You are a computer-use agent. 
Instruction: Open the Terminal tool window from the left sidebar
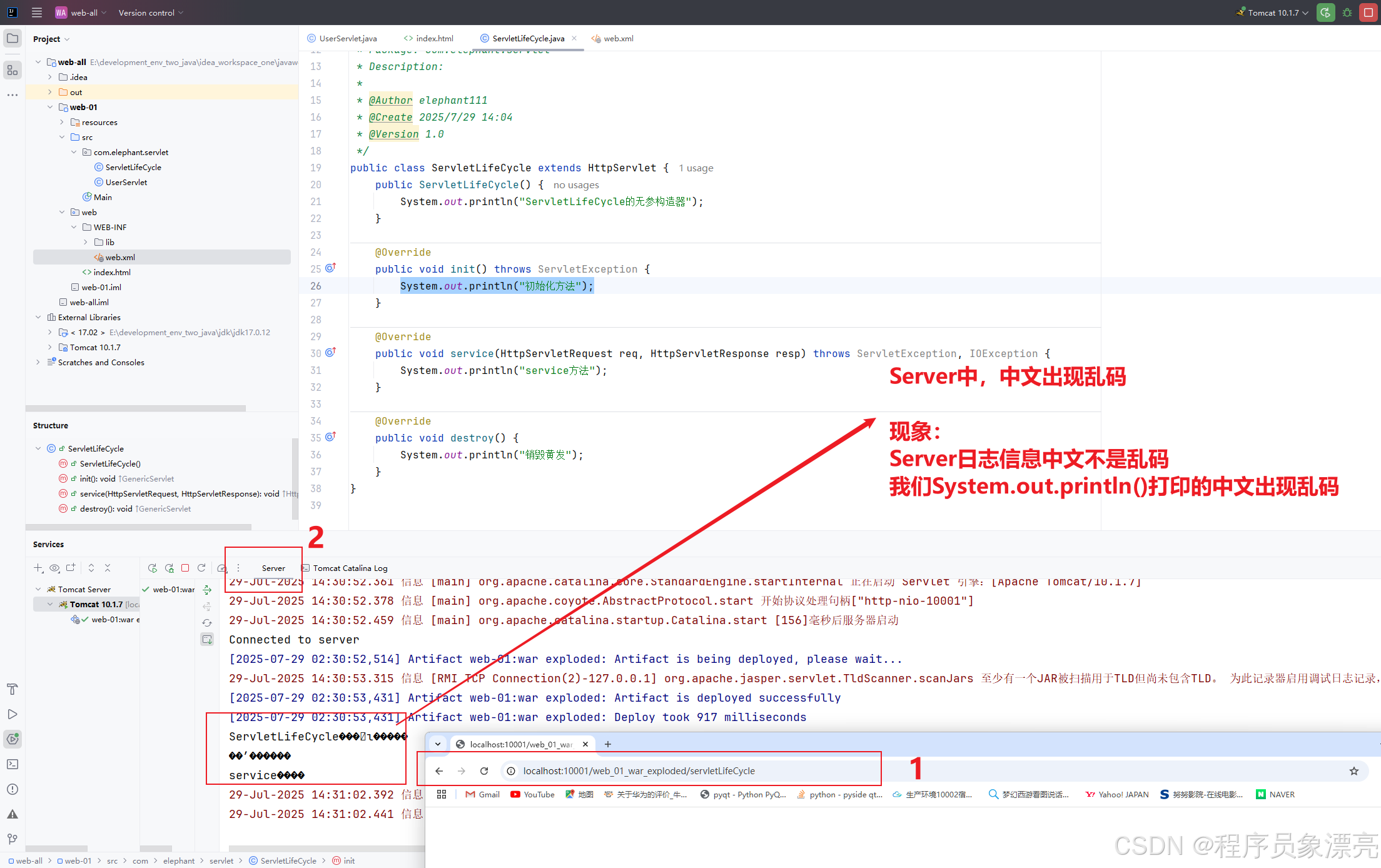tap(13, 764)
